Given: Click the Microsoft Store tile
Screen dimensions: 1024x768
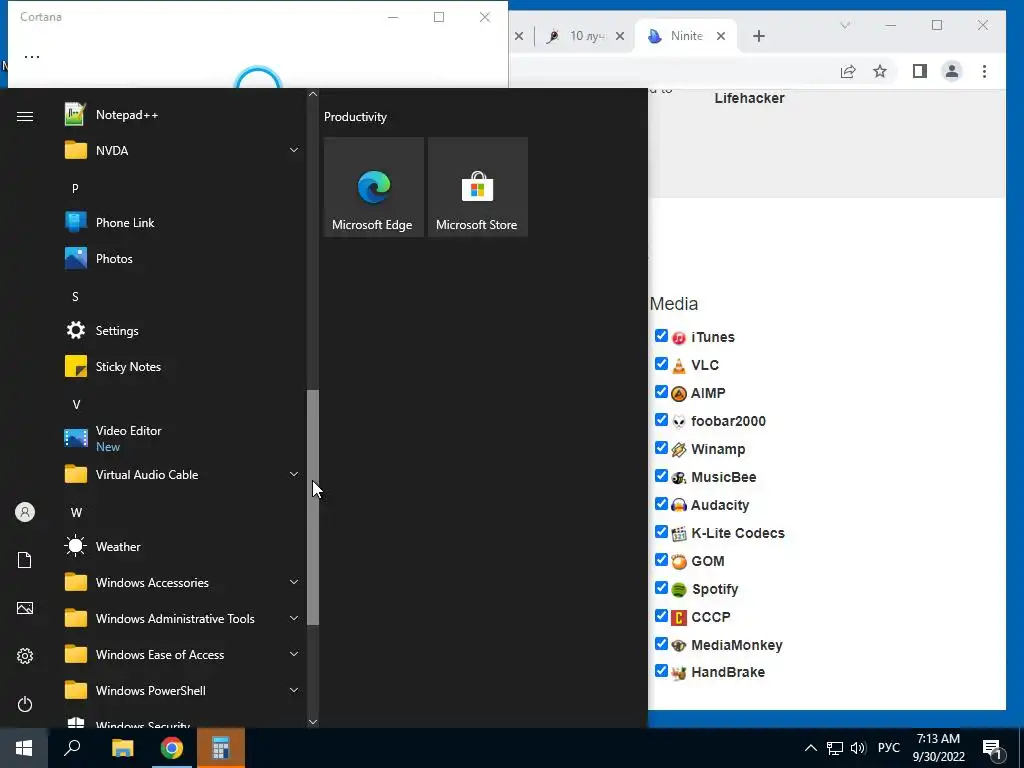Looking at the screenshot, I should click(x=477, y=187).
